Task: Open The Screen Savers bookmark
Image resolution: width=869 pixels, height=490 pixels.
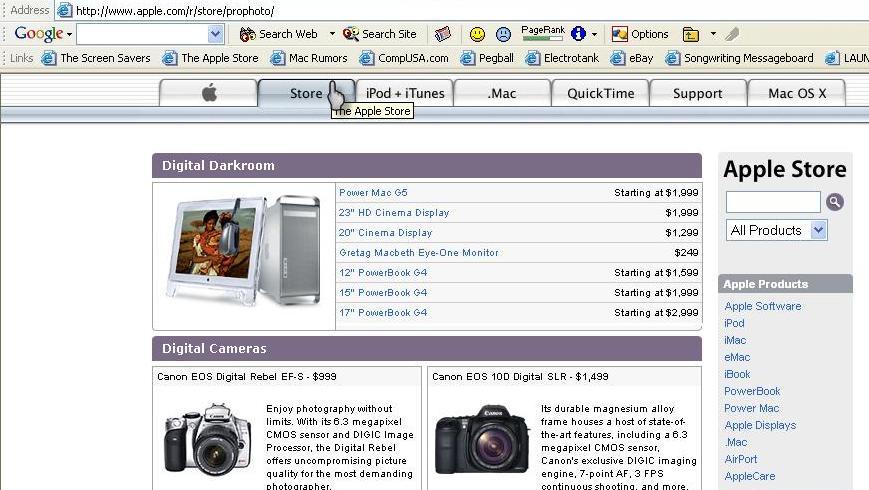Action: 96,58
